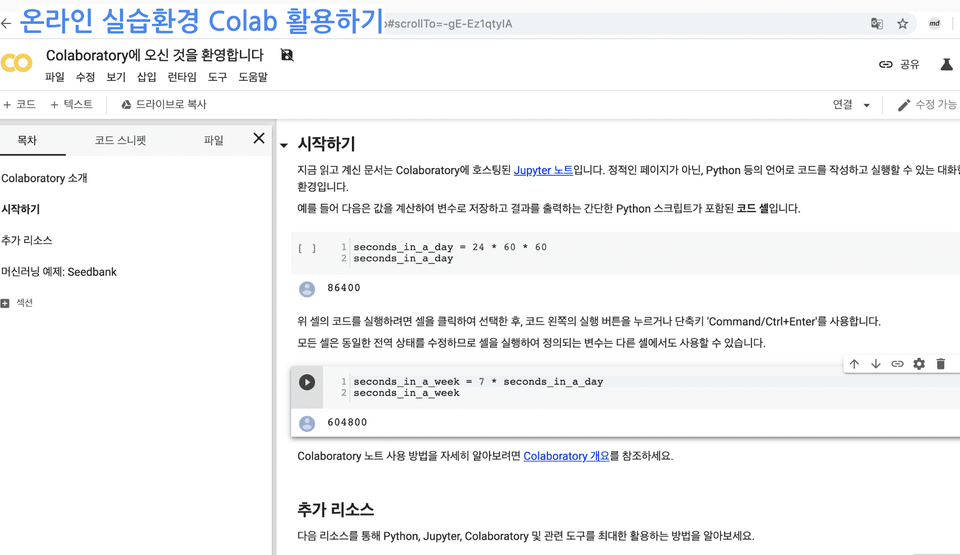Click the pencil editing mode icon
The width and height of the screenshot is (960, 555).
[x=904, y=105]
